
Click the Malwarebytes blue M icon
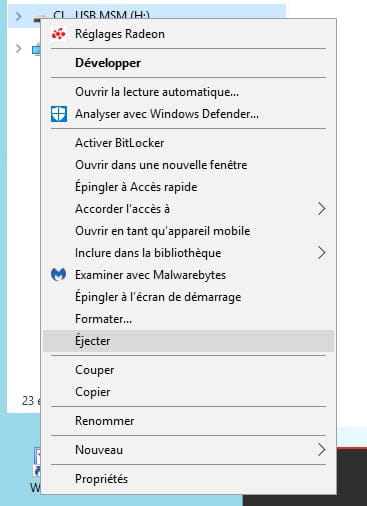(59, 275)
